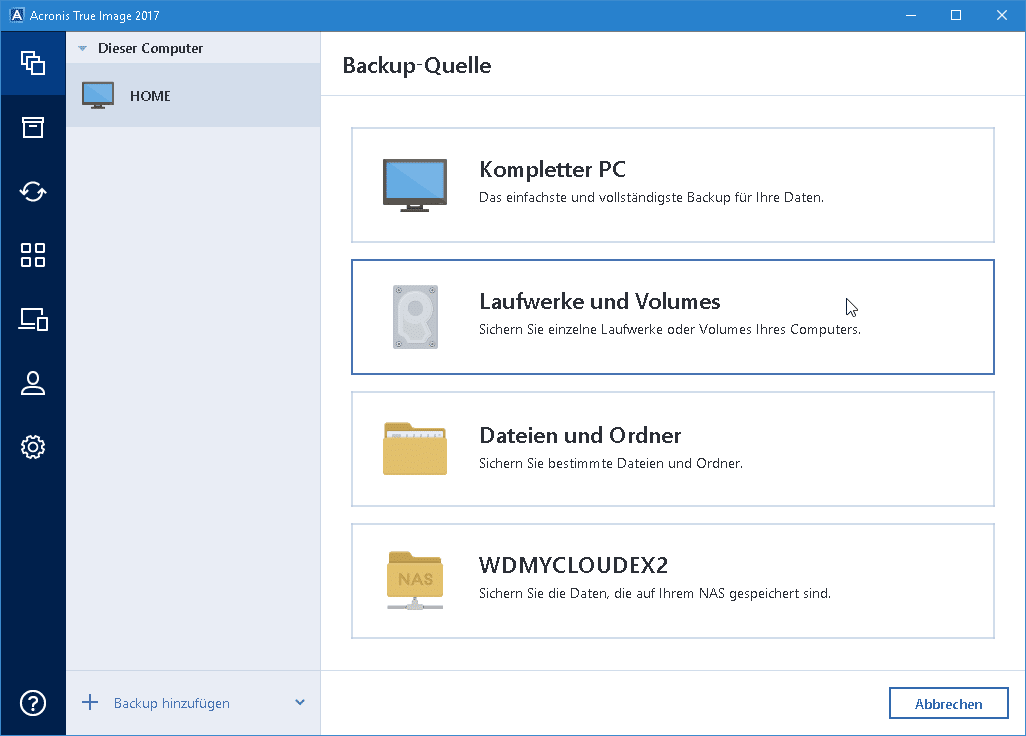Open the Sync section icon
The height and width of the screenshot is (736, 1026).
pos(33,192)
